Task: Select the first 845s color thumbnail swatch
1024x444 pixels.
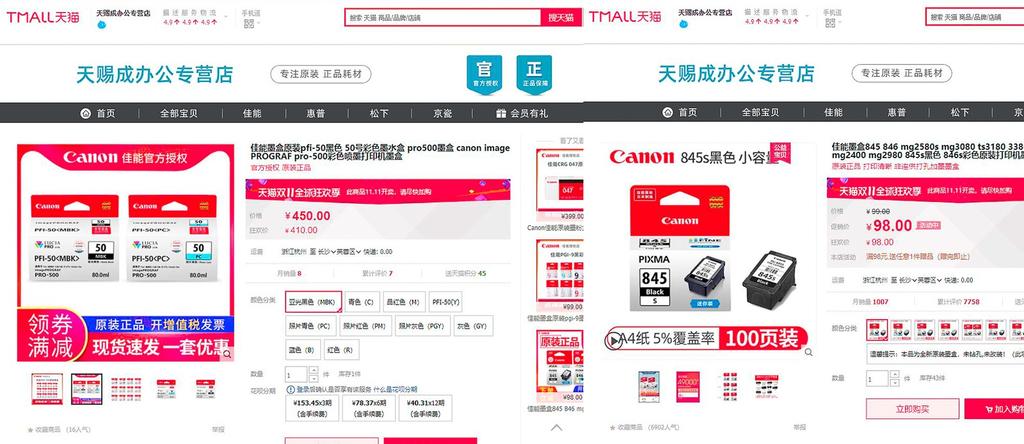Action: point(877,330)
